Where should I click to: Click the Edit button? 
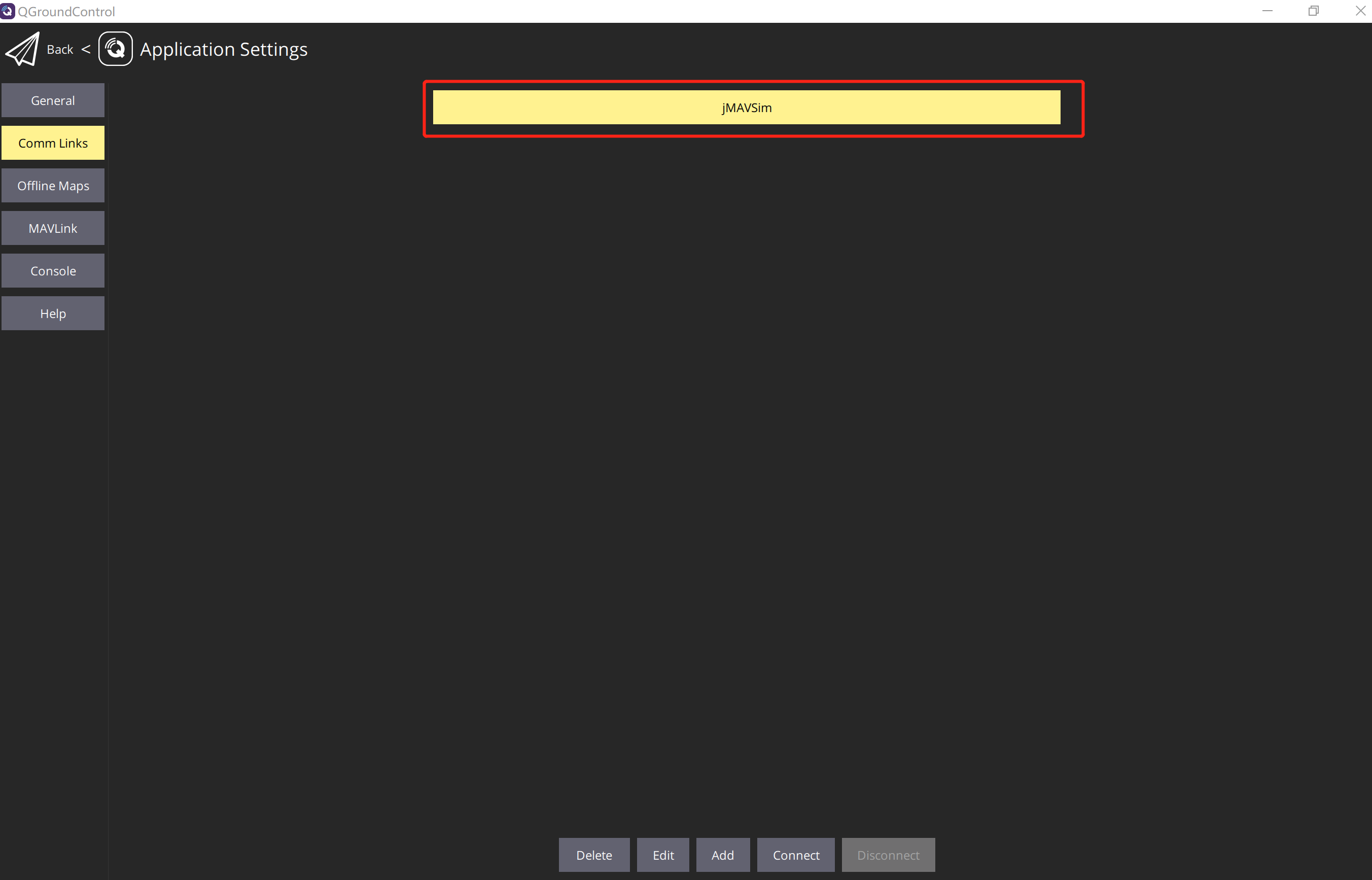click(x=663, y=855)
